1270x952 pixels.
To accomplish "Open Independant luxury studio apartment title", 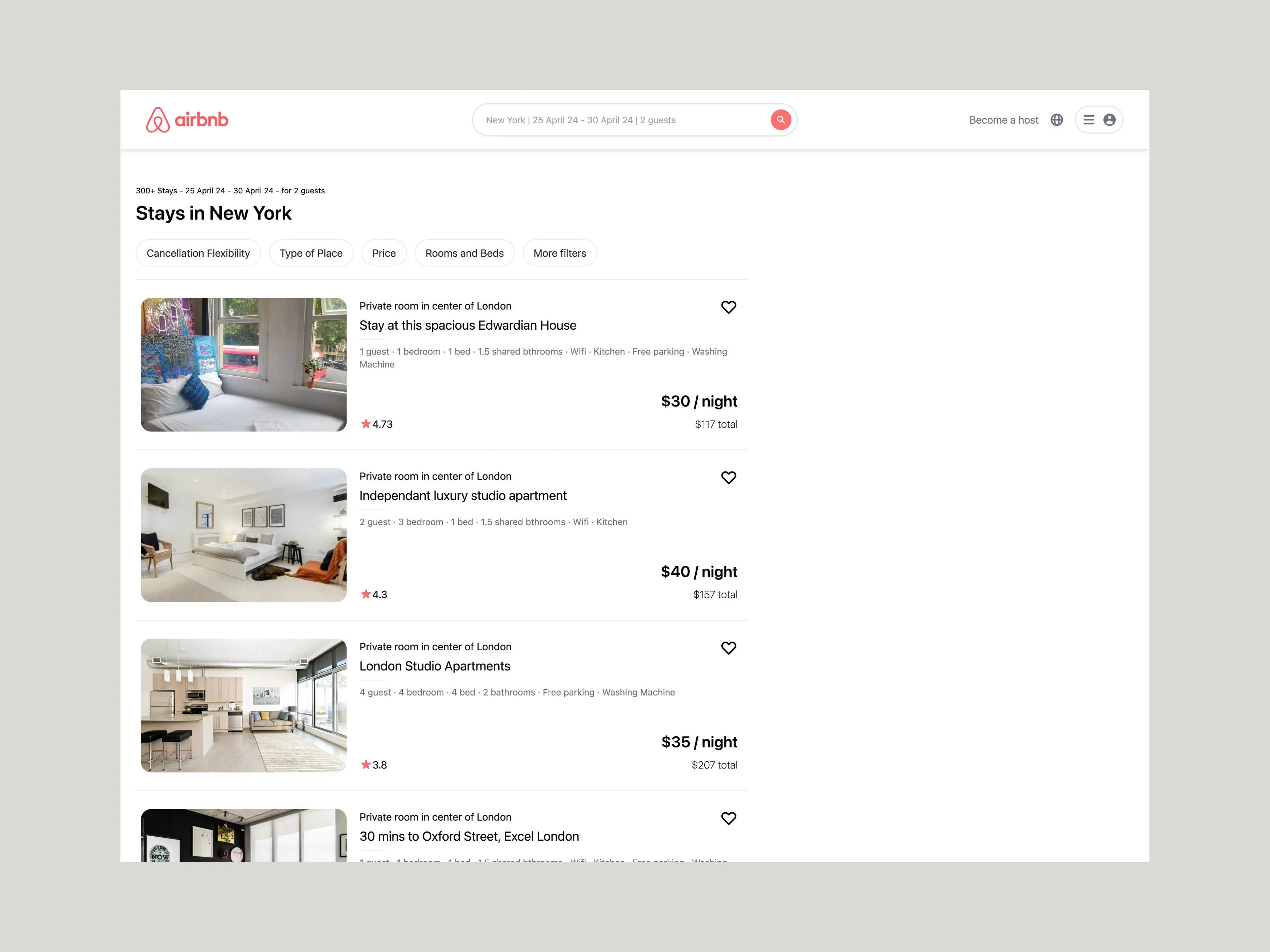I will 463,496.
